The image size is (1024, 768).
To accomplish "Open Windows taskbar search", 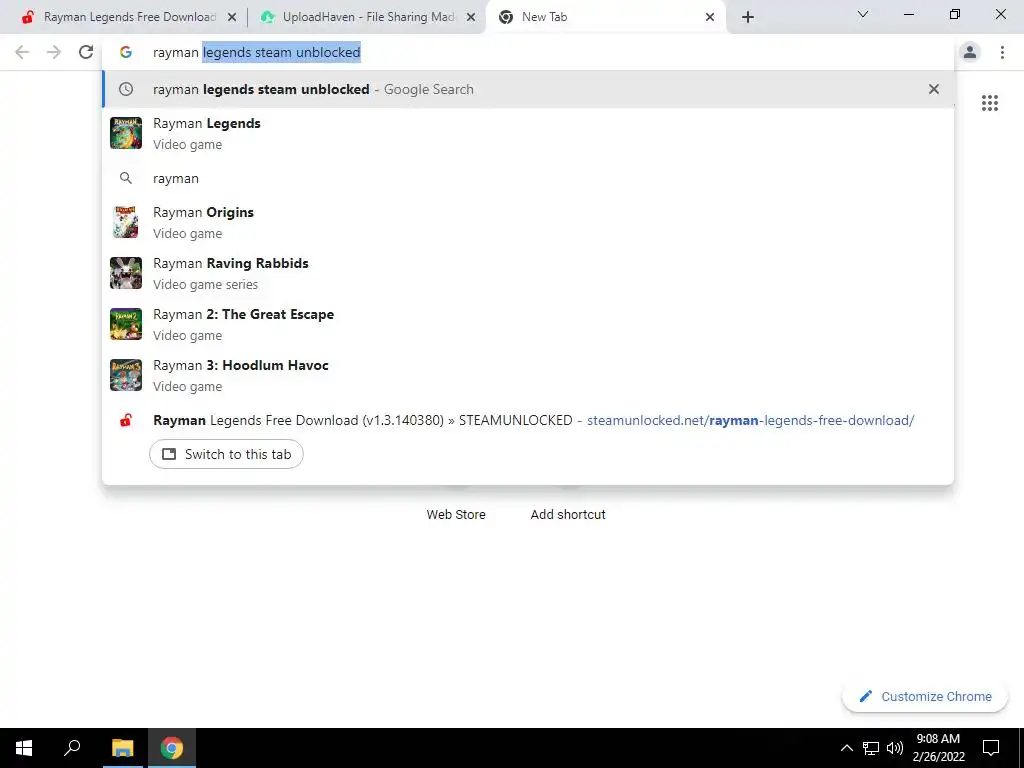I will [x=72, y=748].
